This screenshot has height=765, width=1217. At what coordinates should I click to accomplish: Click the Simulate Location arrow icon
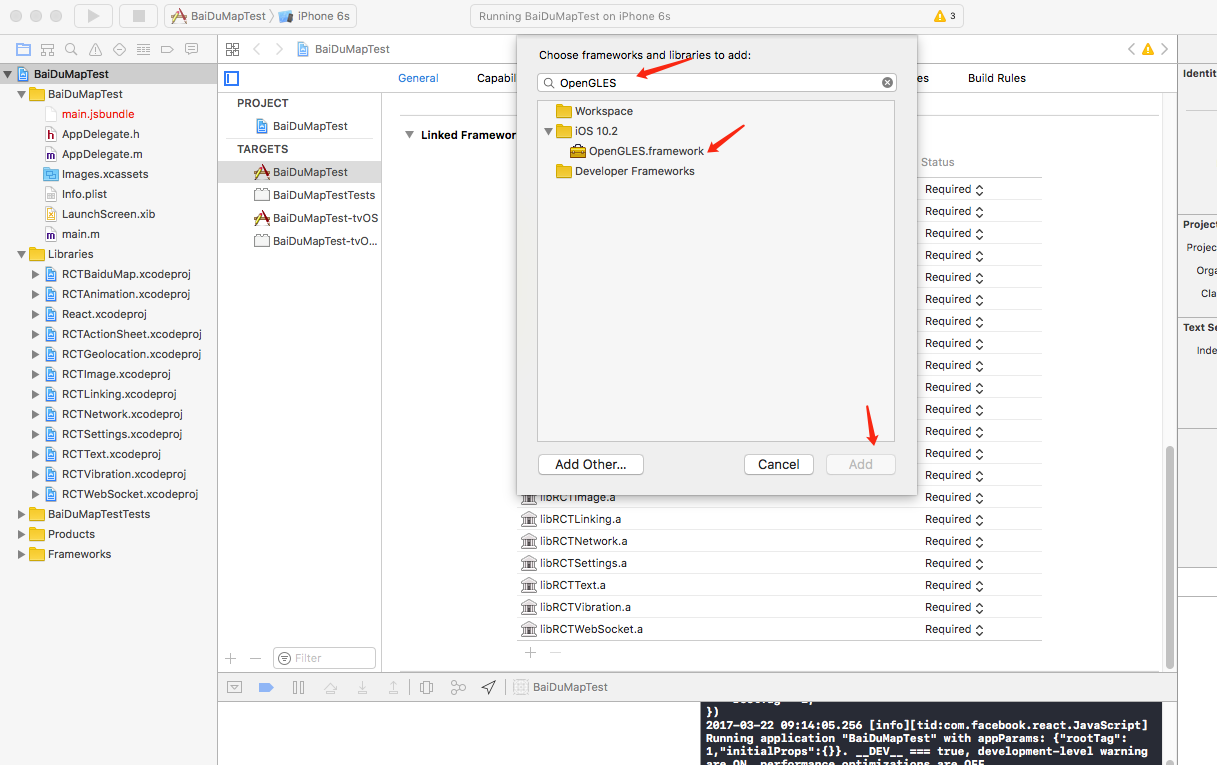click(488, 687)
